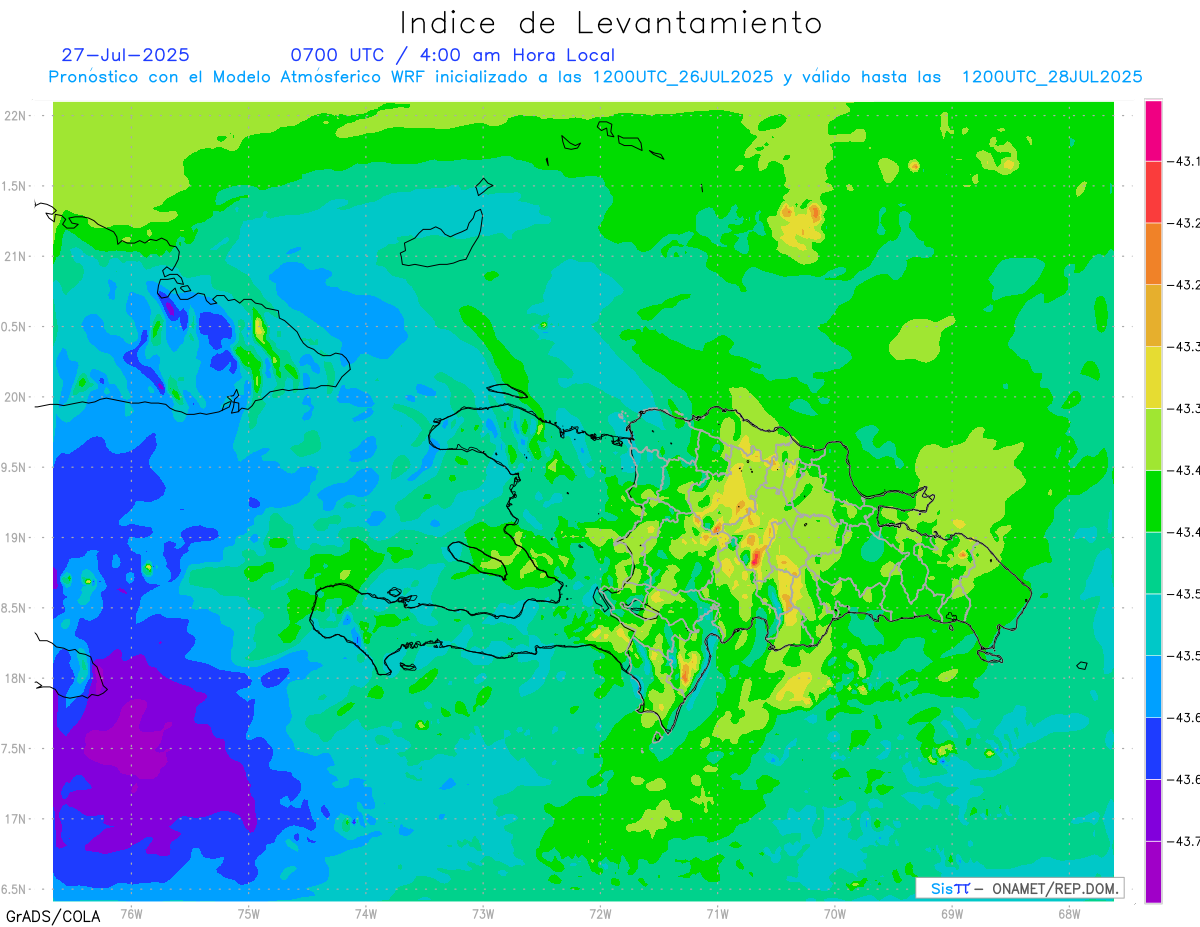Select the date text '27-Jul-2025'
1200x927 pixels.
(125, 55)
